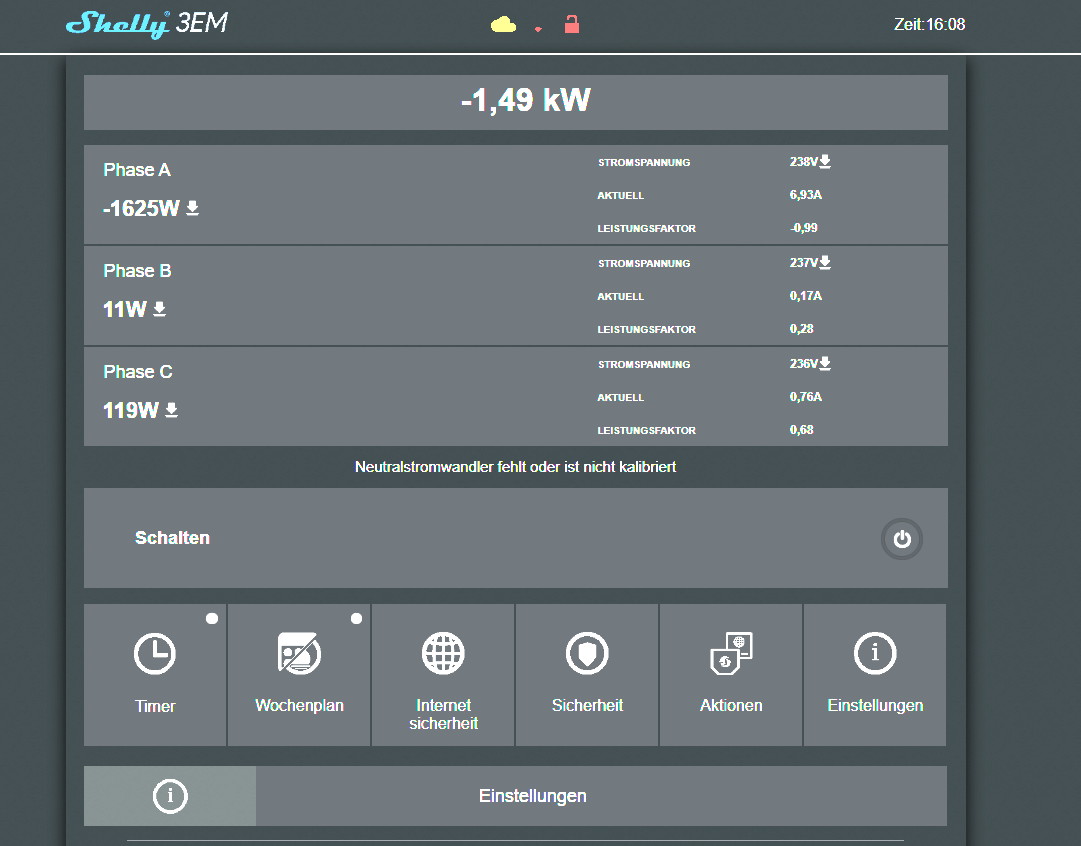Download Phase A power data icon
This screenshot has width=1081, height=846.
tap(192, 208)
